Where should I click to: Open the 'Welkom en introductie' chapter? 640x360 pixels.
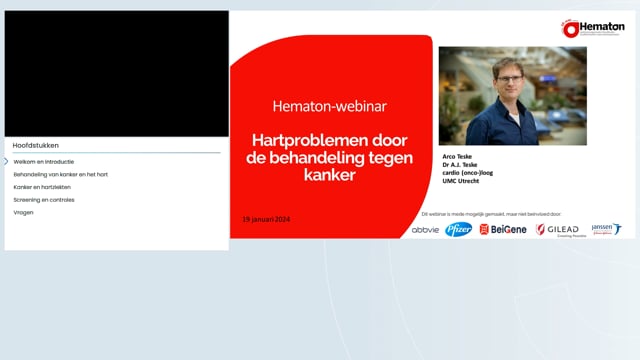pos(44,162)
